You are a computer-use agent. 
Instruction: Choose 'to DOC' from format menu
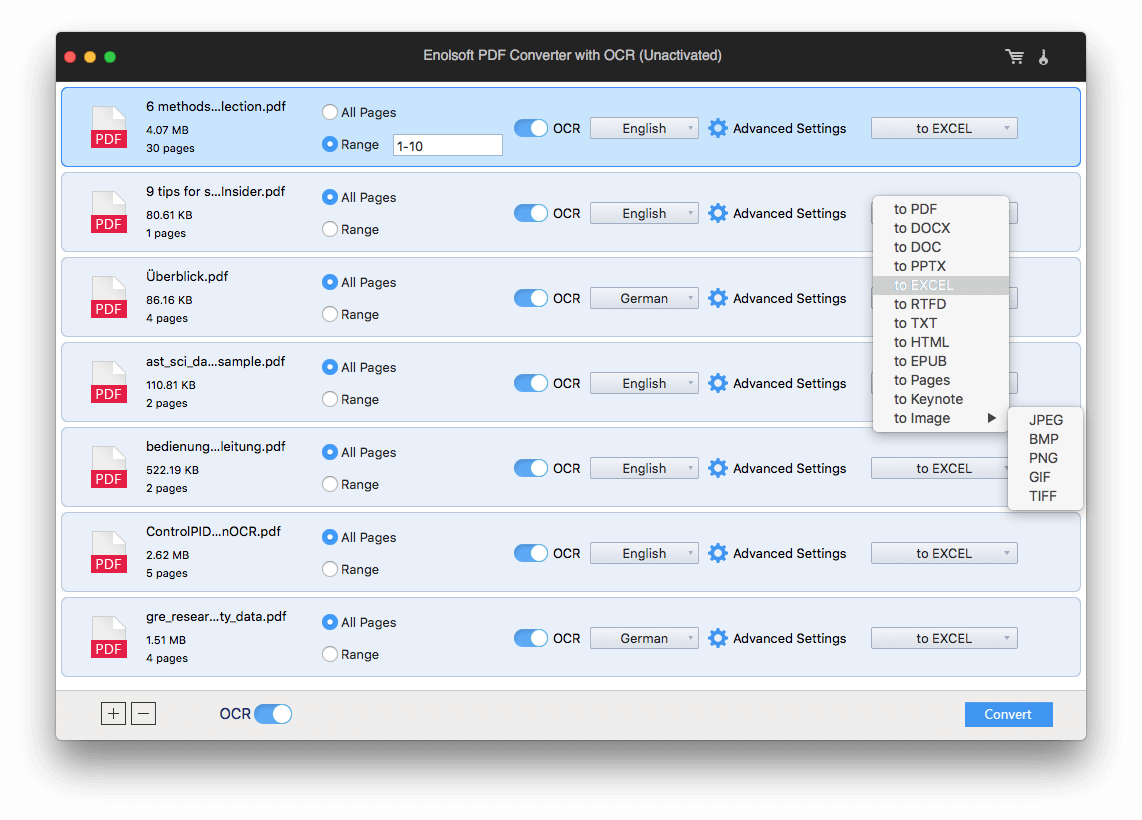(x=941, y=247)
